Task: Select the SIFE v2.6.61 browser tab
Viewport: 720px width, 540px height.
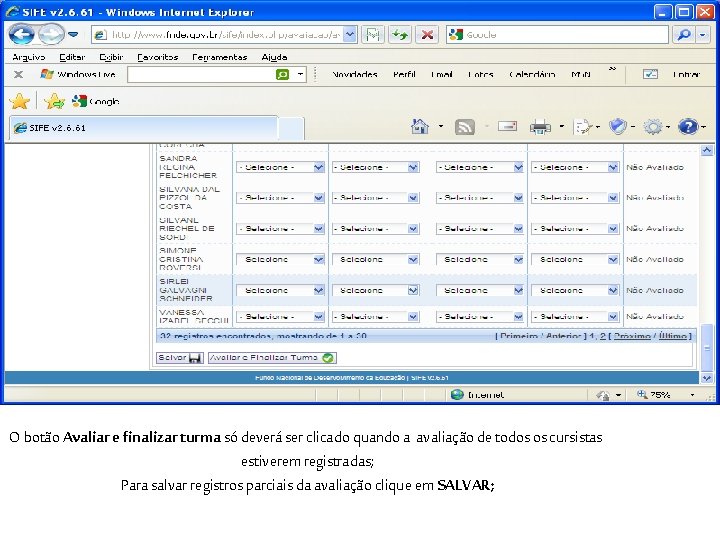Action: [144, 128]
